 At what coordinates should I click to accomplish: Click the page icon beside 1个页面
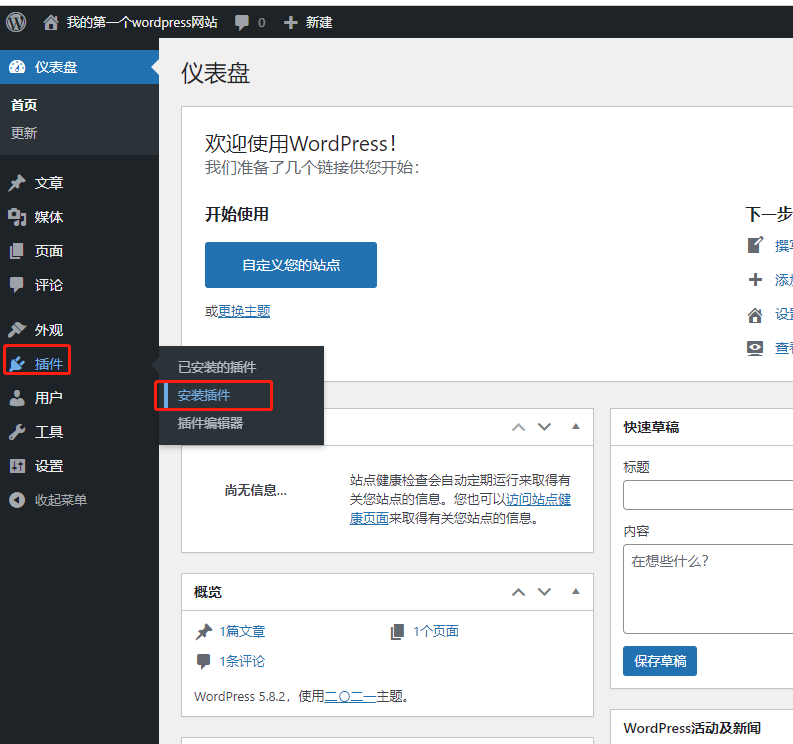click(x=397, y=632)
